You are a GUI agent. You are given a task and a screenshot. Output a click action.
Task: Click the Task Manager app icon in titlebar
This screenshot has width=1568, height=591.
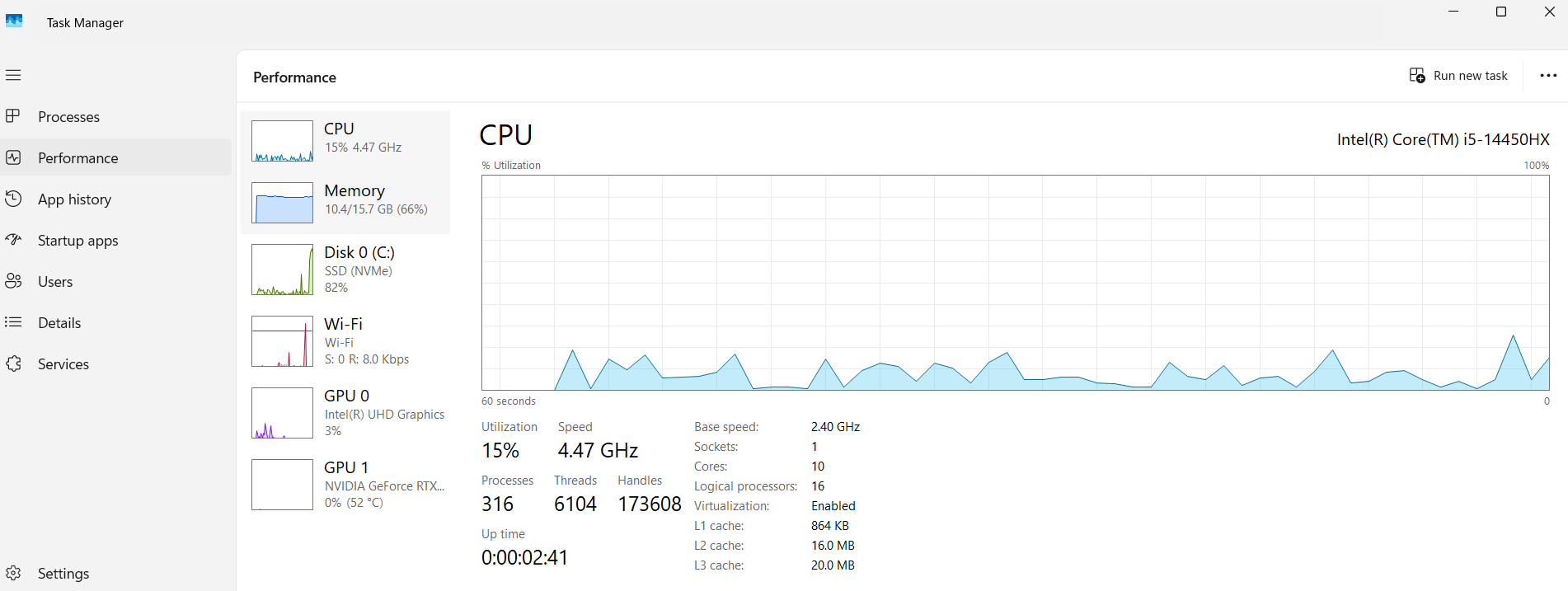[15, 21]
